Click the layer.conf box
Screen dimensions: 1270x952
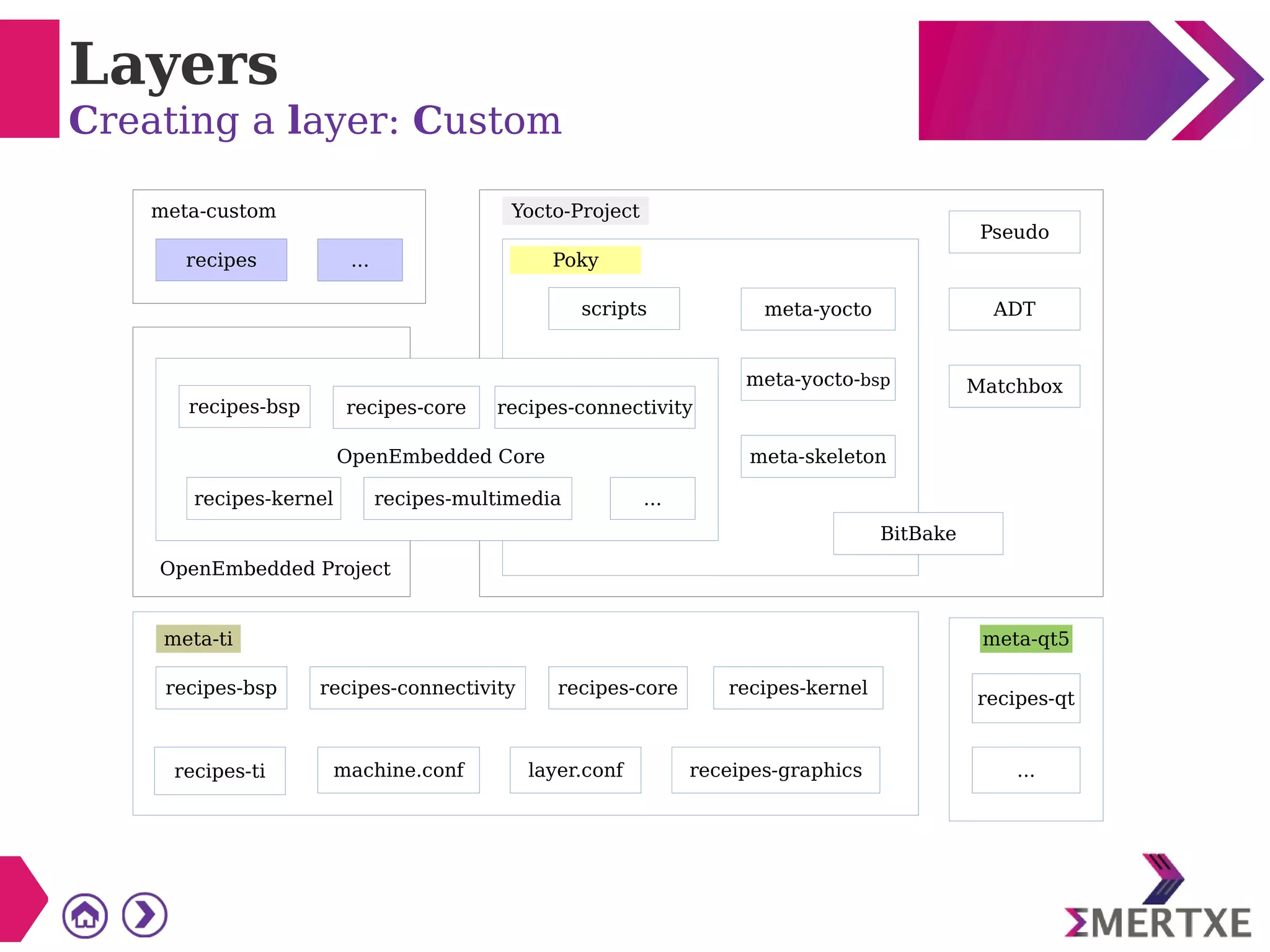575,770
